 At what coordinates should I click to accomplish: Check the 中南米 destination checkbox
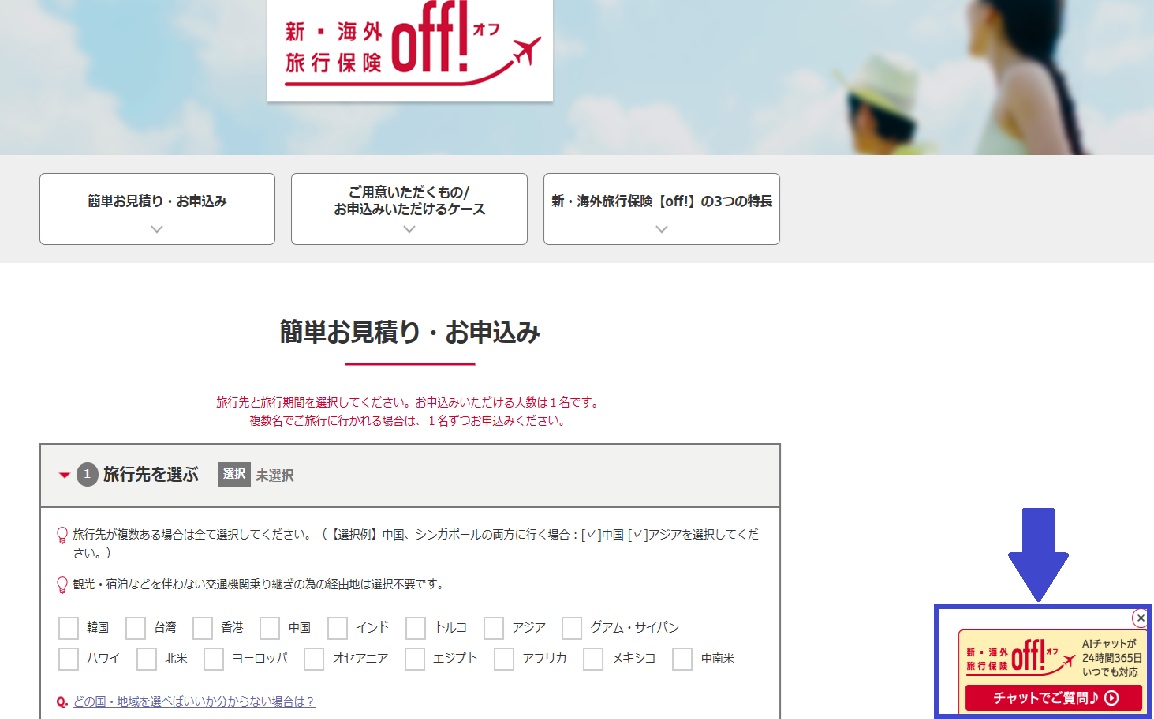coord(683,659)
